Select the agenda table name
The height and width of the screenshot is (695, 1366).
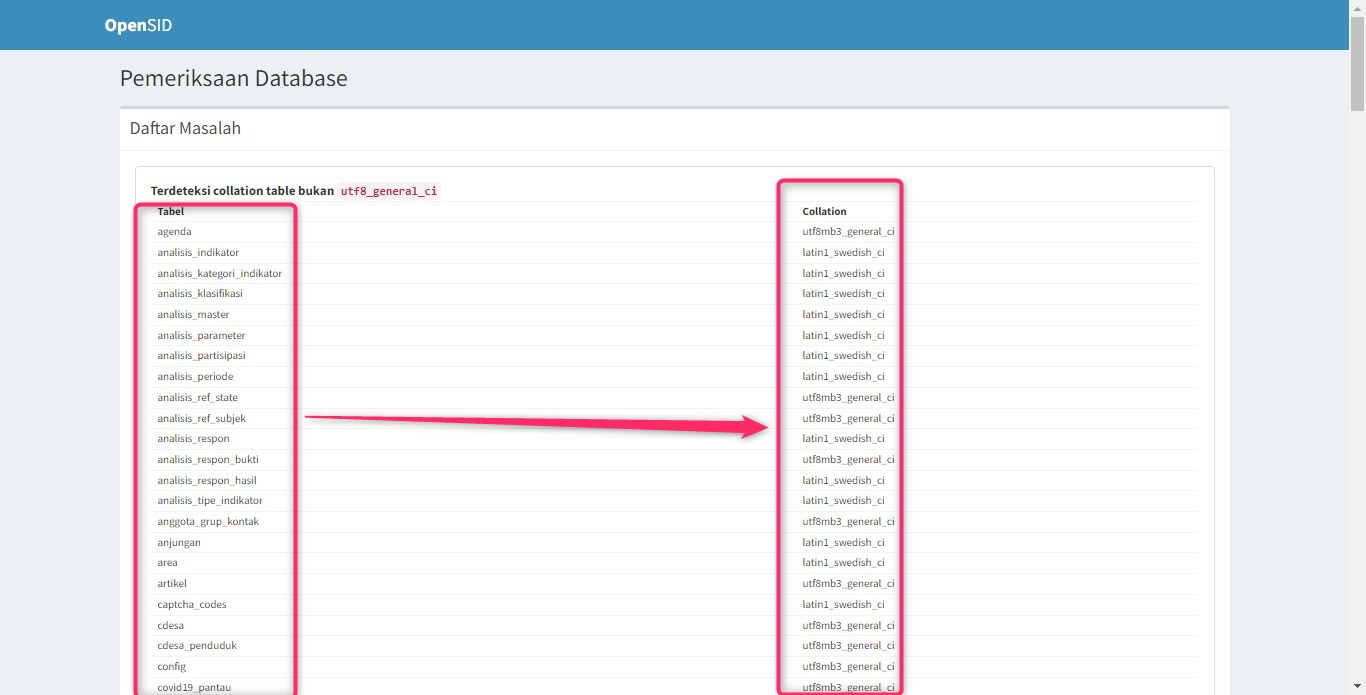[x=174, y=231]
